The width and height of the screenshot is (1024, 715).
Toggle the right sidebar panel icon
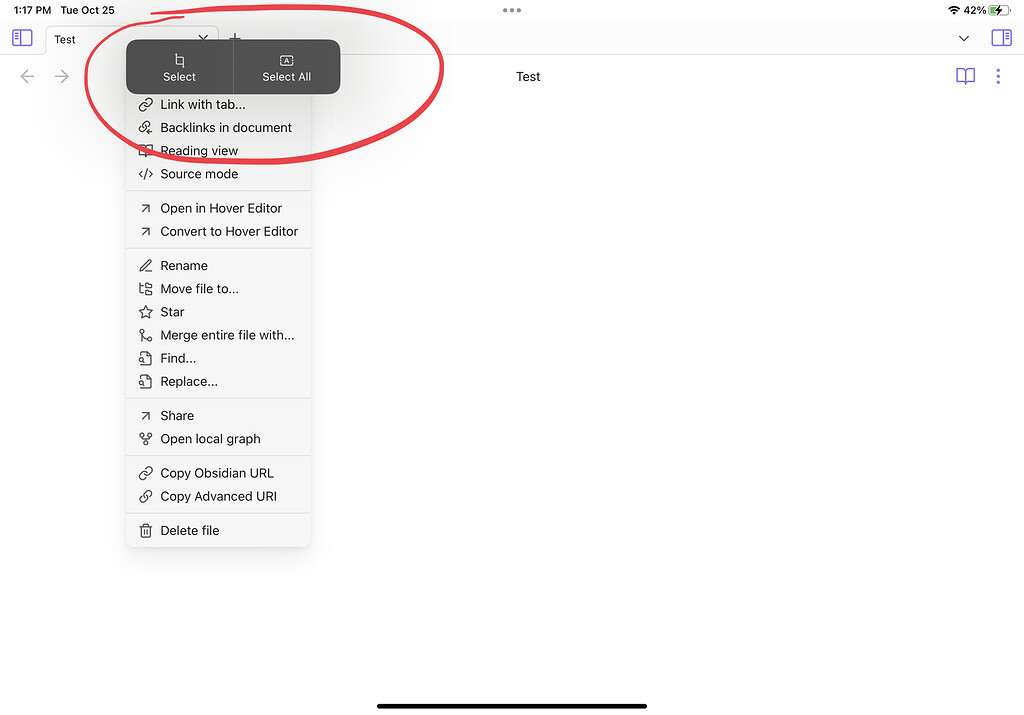click(1001, 37)
